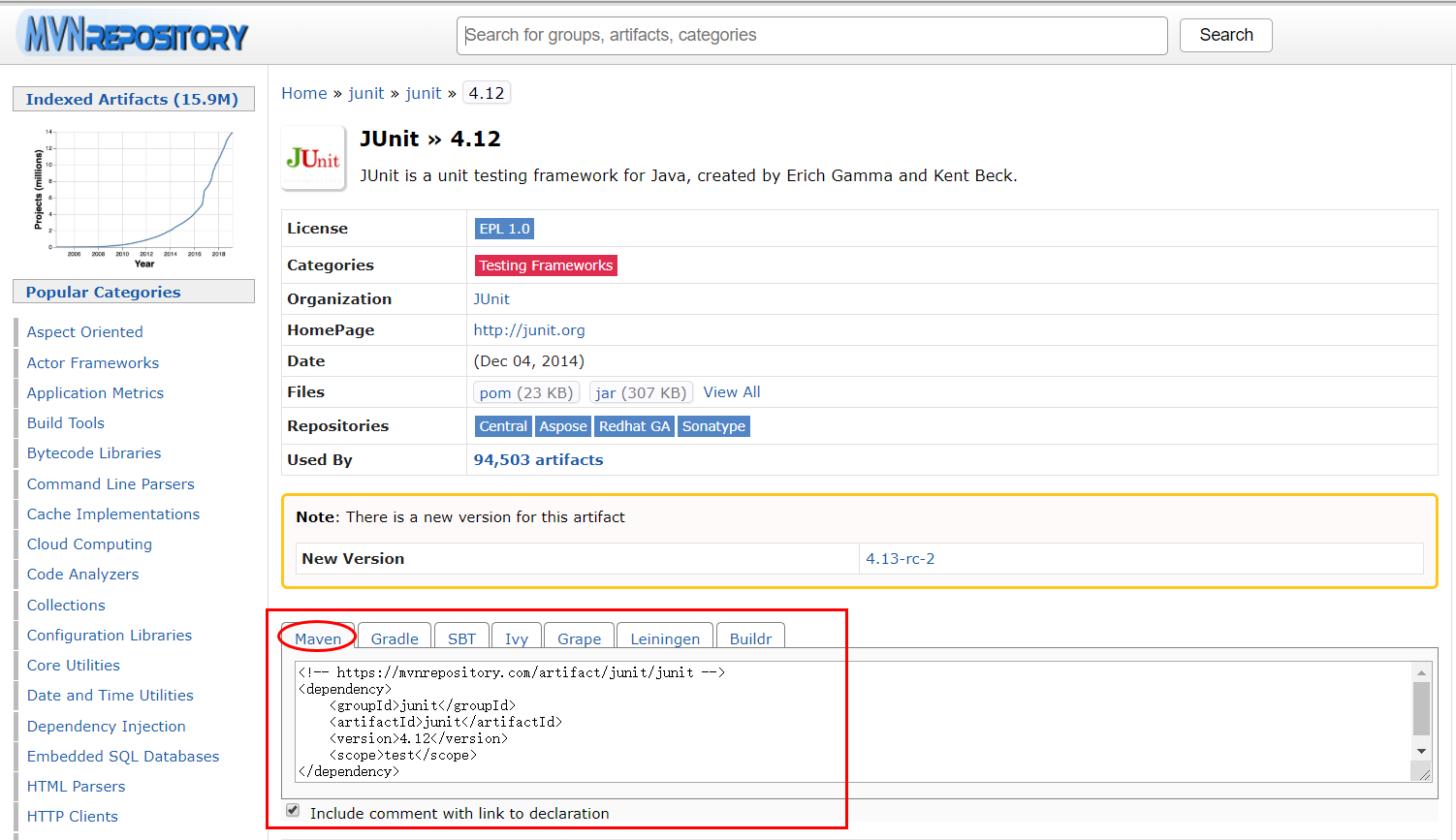Open Build Tools category

(66, 423)
